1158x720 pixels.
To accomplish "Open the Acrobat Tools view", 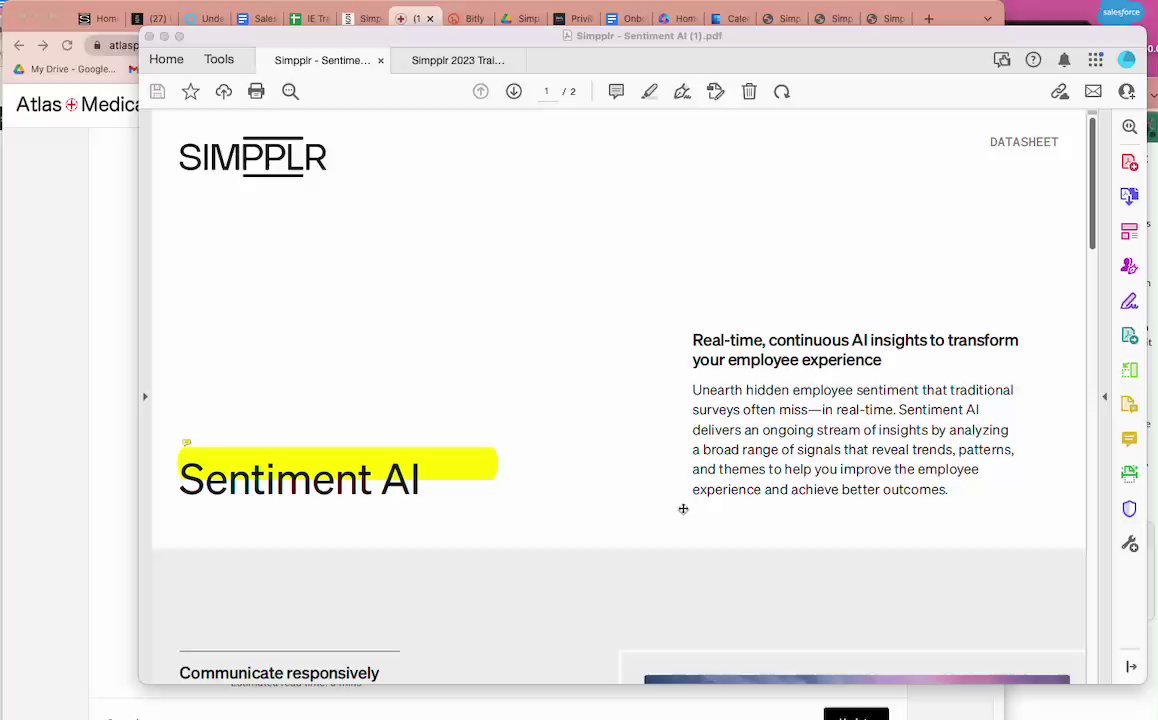I will pos(219,59).
